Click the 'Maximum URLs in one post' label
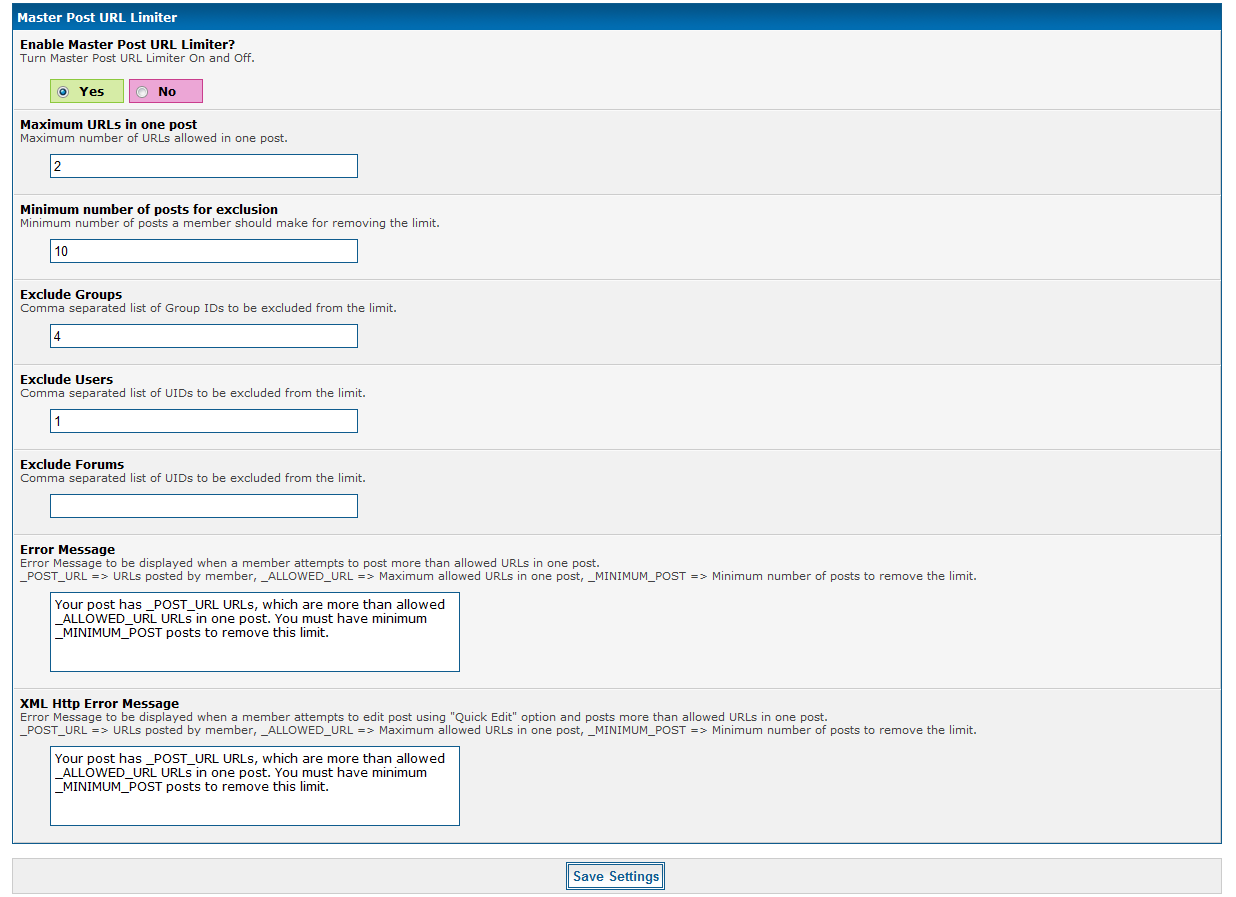Screen dimensions: 1236x897 click(x=108, y=125)
